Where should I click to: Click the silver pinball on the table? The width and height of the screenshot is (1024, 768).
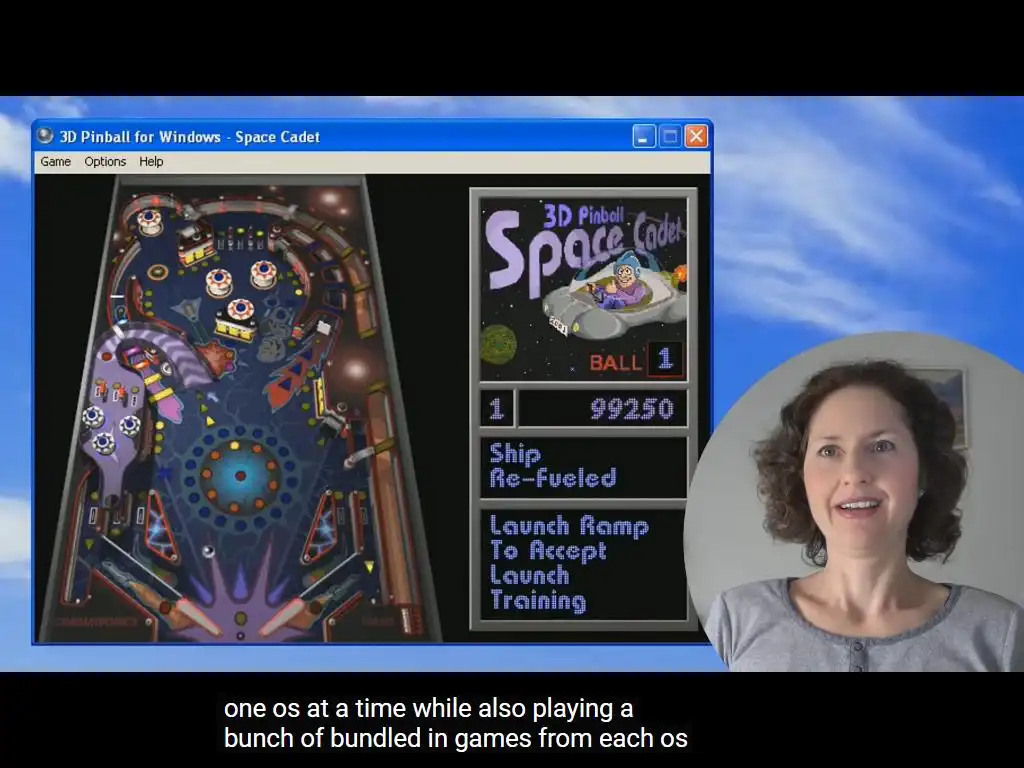tap(208, 552)
